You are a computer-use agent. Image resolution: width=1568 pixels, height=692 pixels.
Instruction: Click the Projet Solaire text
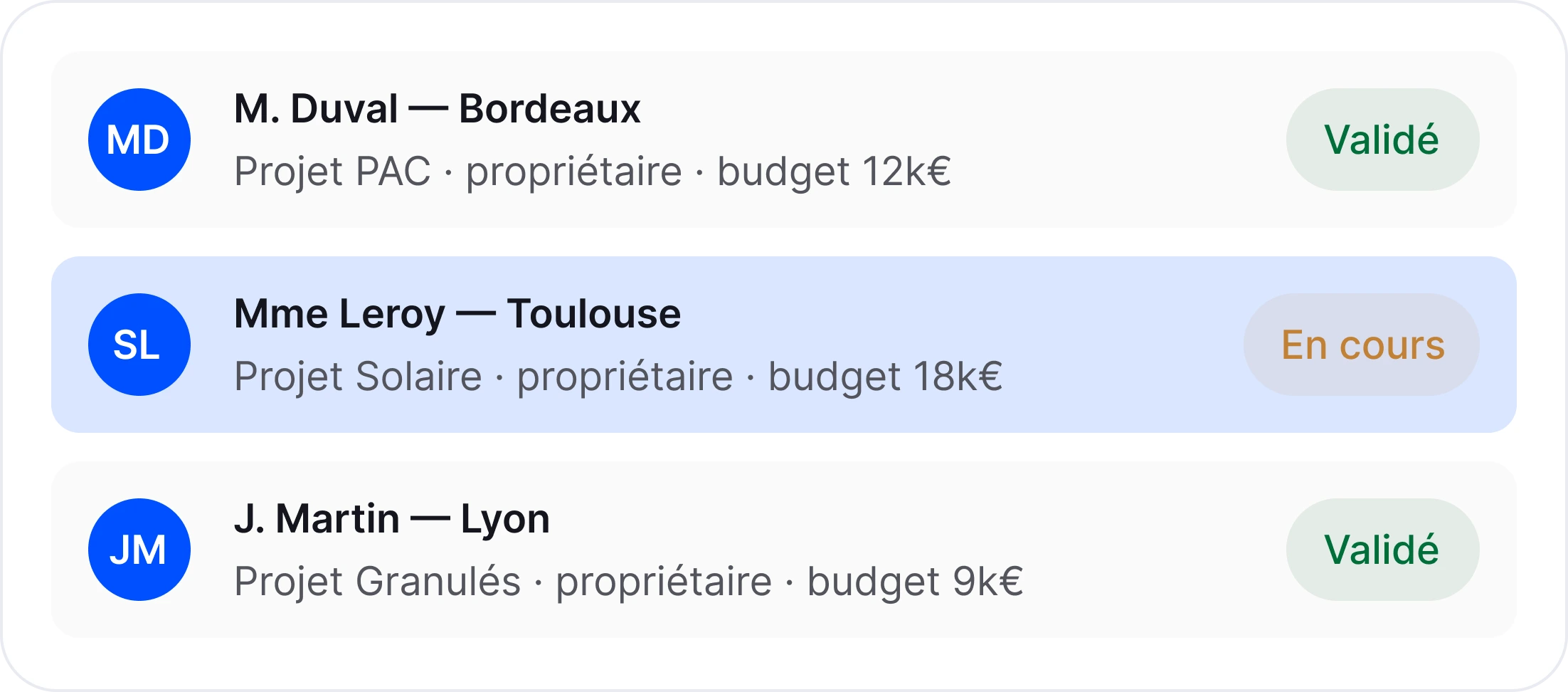click(358, 377)
